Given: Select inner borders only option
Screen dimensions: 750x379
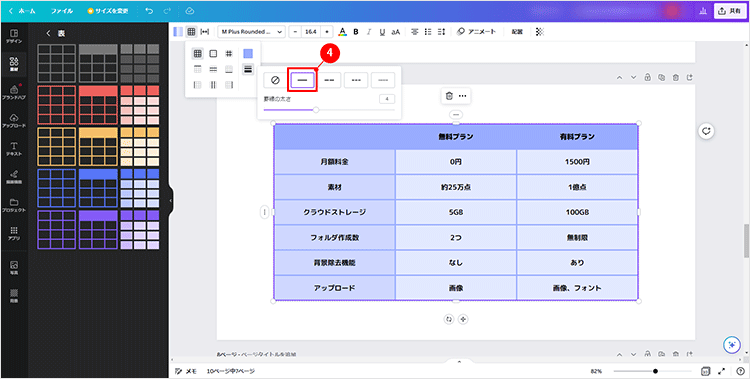Looking at the screenshot, I should pos(229,54).
